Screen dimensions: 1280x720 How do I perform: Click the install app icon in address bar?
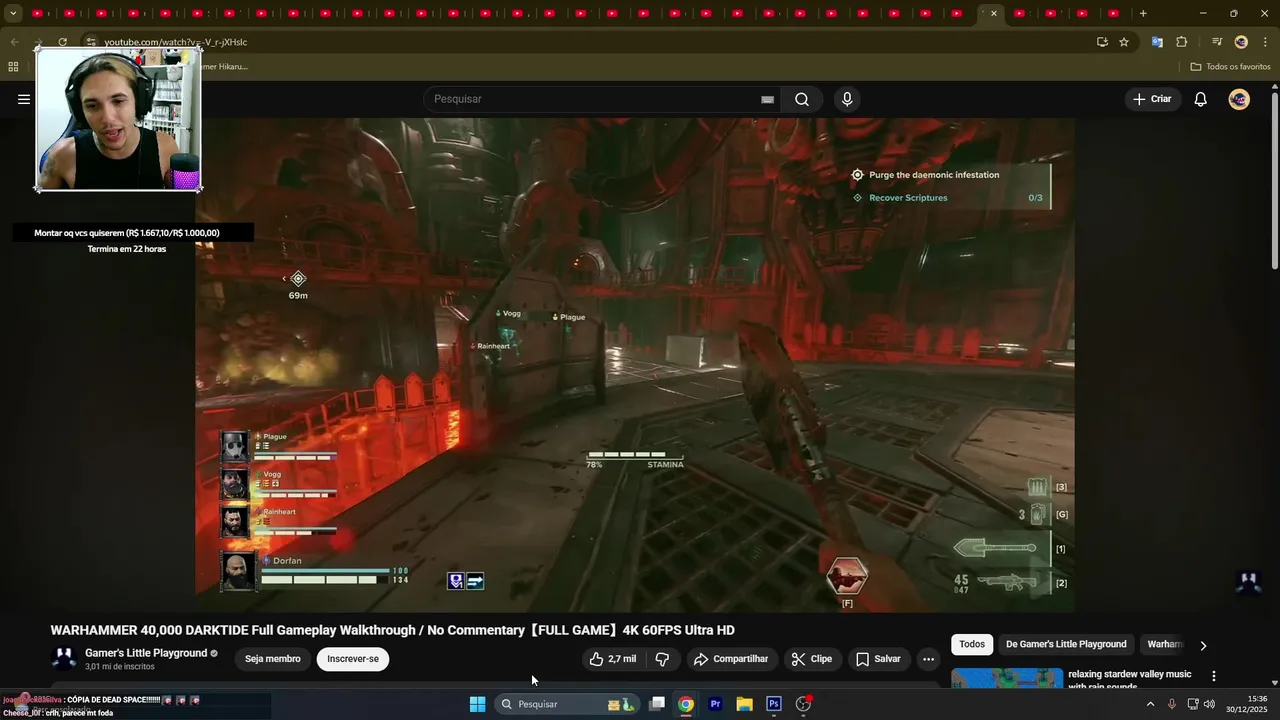point(1102,42)
